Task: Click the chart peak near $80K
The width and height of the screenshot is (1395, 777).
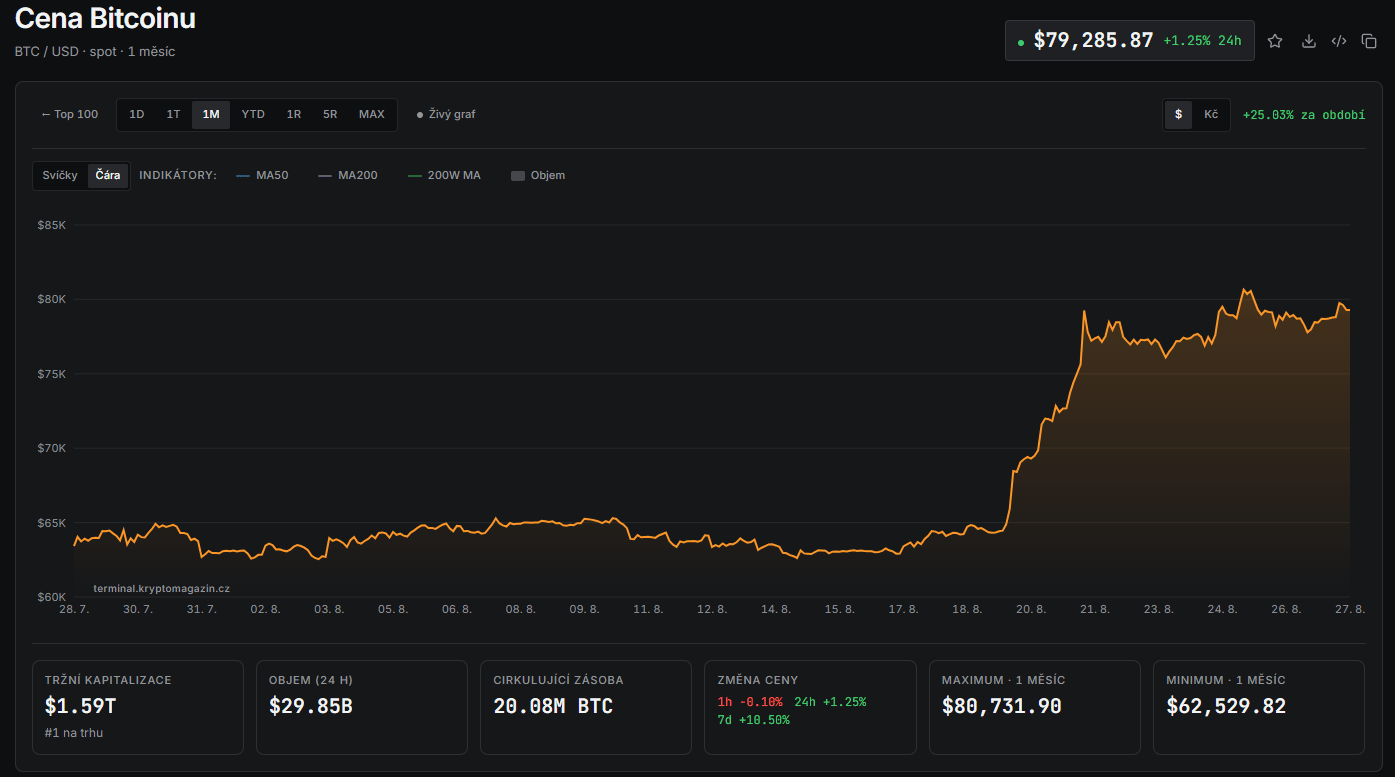Action: [1244, 290]
